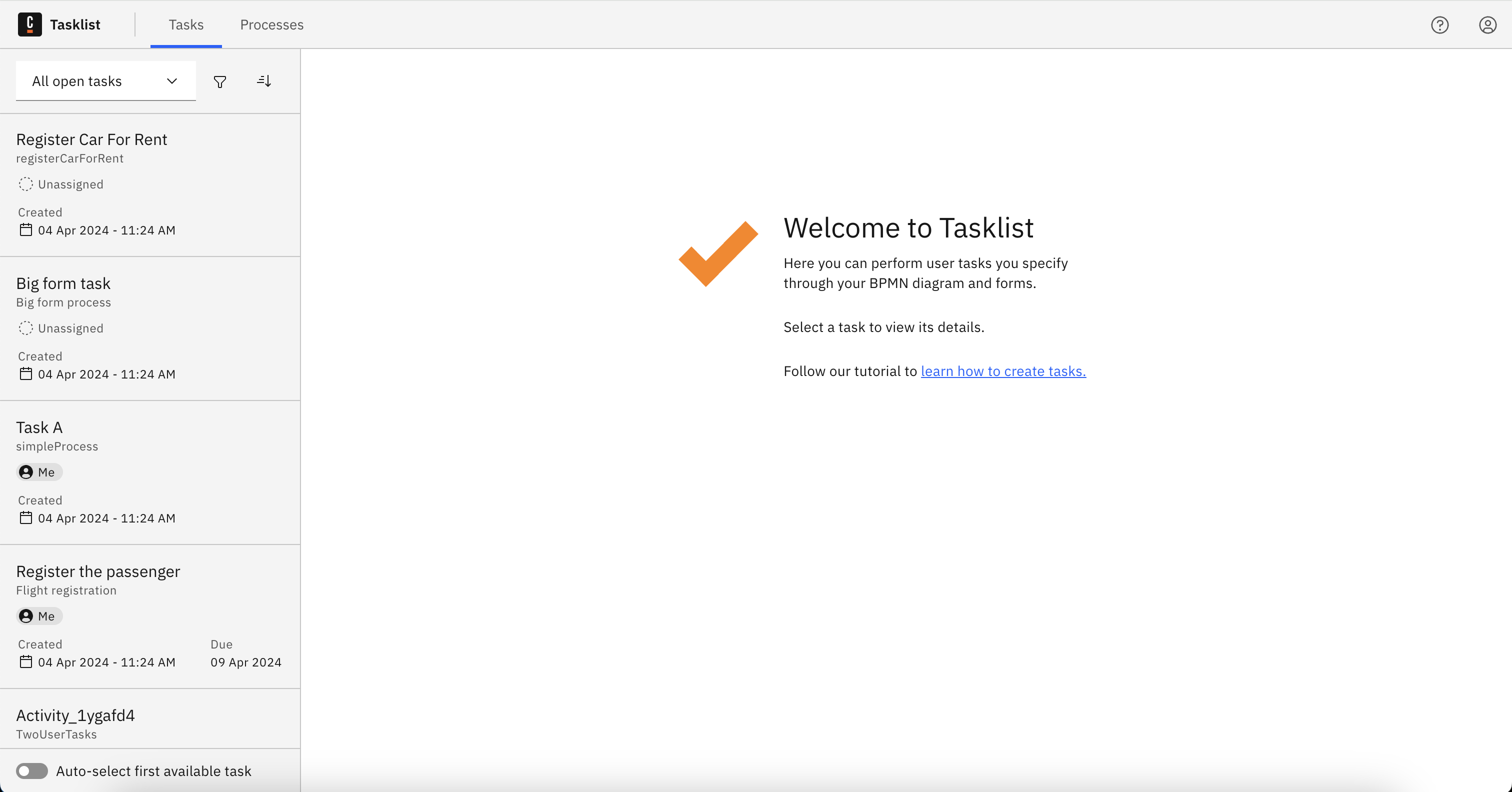This screenshot has height=792, width=1512.
Task: Switch to the Processes tab
Action: point(271,24)
